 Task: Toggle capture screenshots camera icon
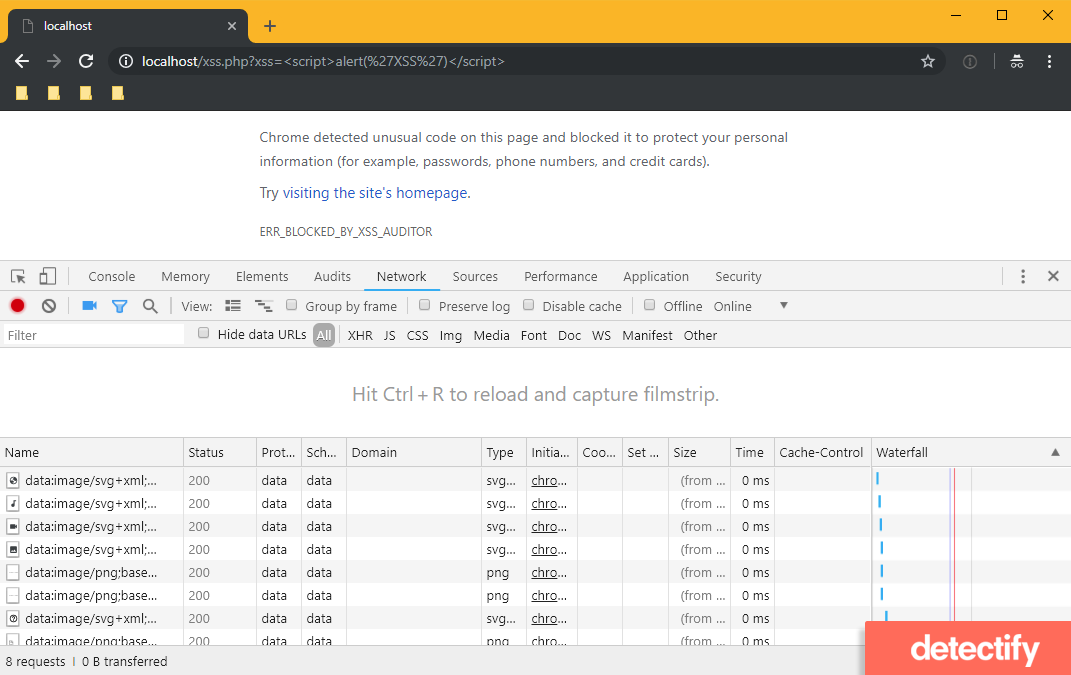coord(89,305)
